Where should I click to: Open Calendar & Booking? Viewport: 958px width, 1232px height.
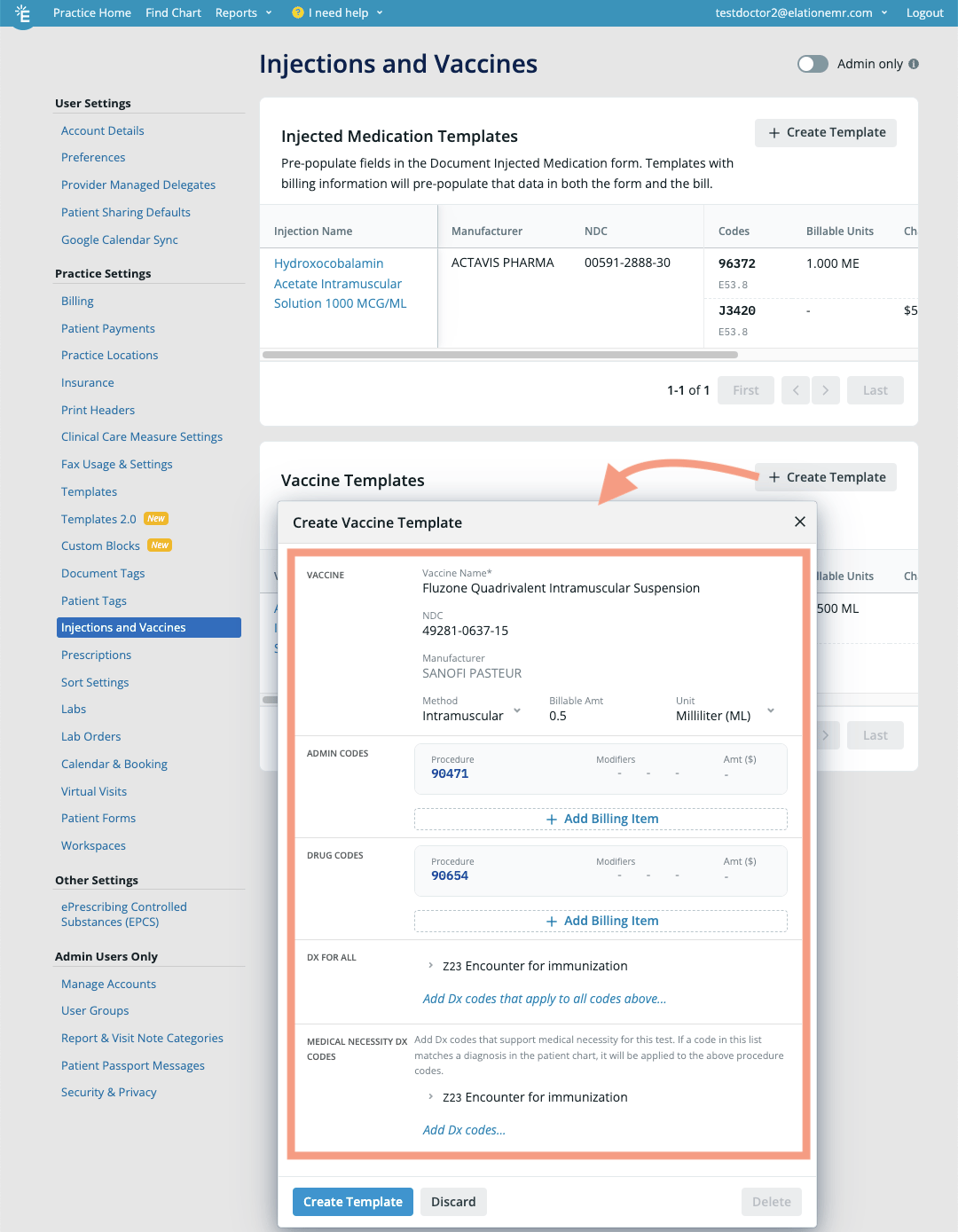pyautogui.click(x=114, y=764)
